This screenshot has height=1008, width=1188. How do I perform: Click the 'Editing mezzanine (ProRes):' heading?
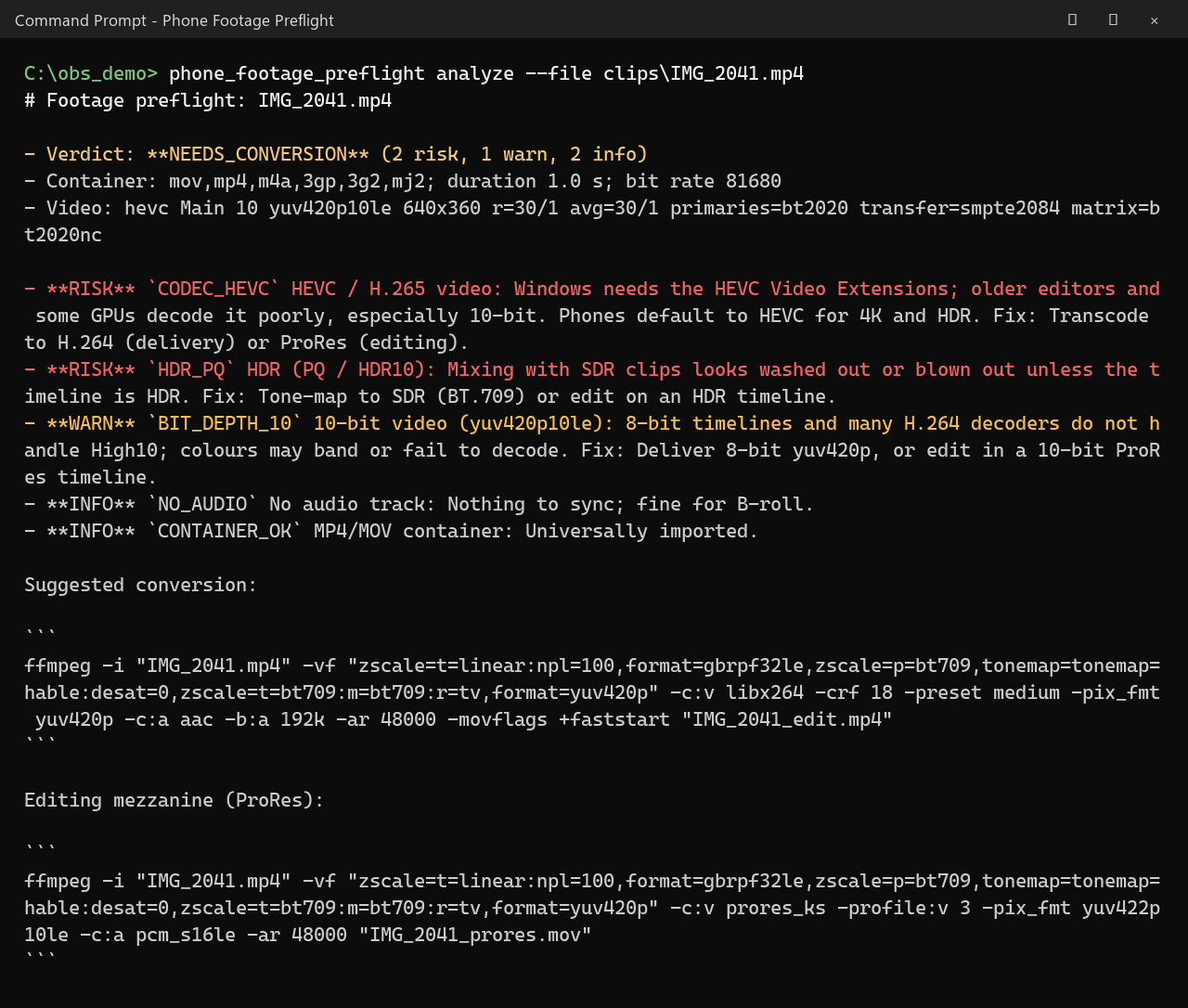pos(174,800)
